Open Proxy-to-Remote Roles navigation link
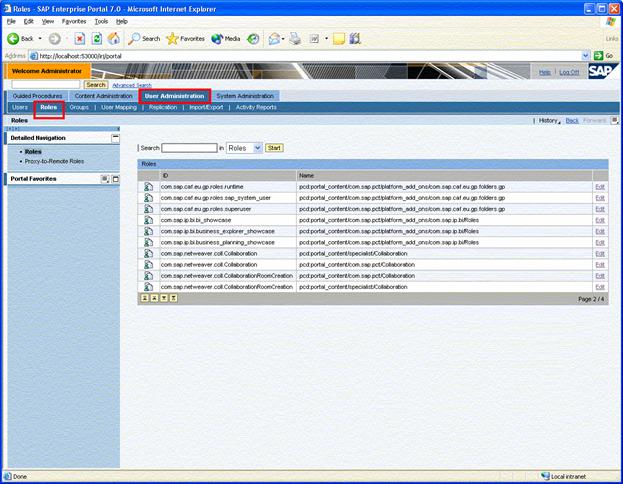The height and width of the screenshot is (484, 623). [54, 160]
